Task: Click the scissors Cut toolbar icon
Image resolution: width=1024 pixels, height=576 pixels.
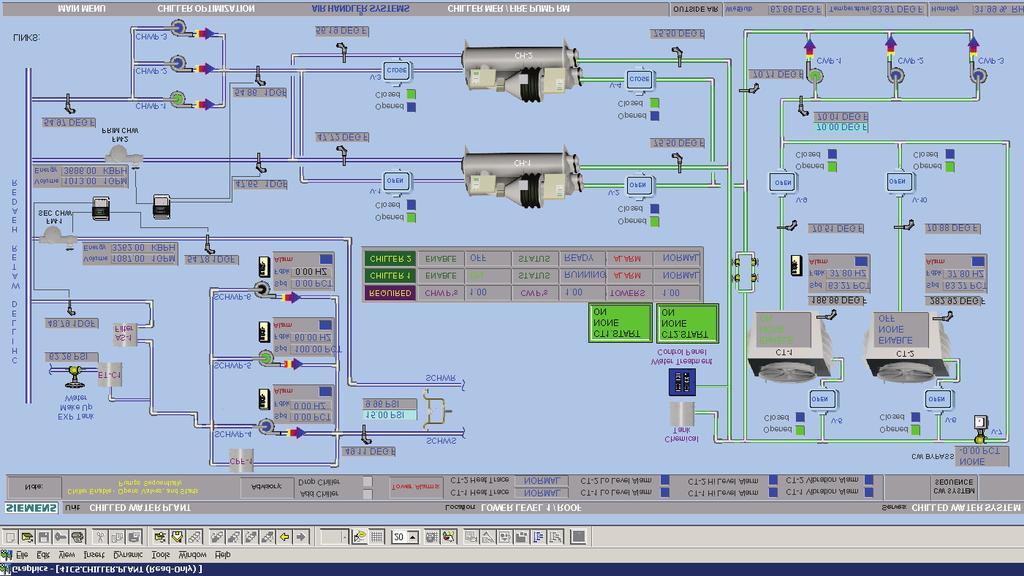Action: pos(100,537)
